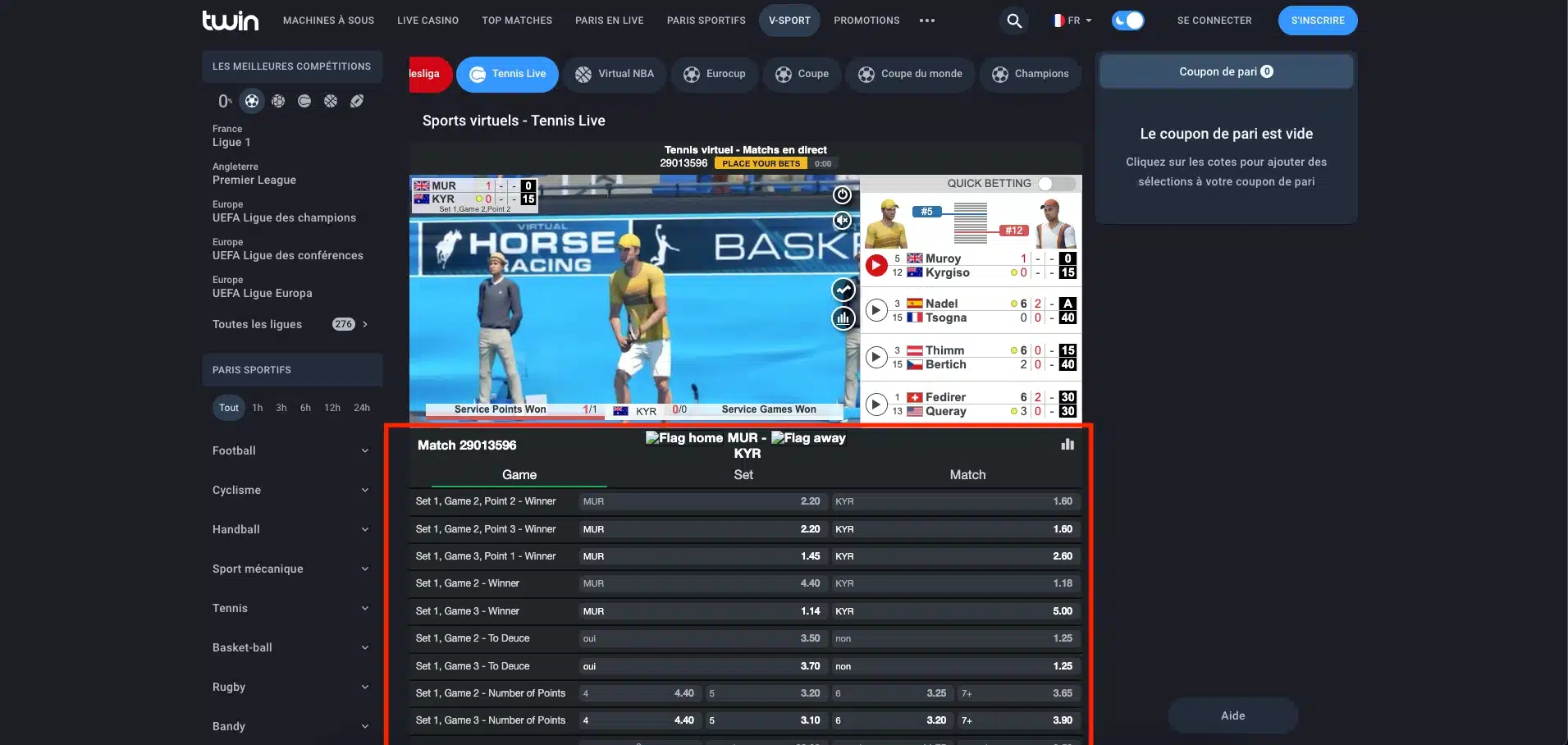Enable the Quick Betting toggle
Viewport: 1568px width, 745px height.
pos(1056,183)
